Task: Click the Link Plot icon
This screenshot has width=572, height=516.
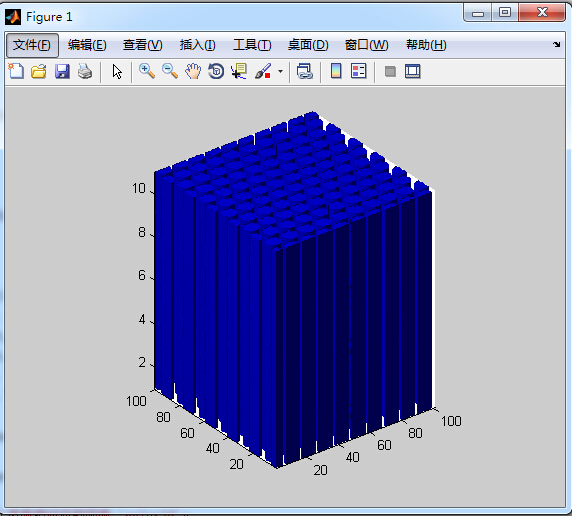Action: [x=305, y=71]
